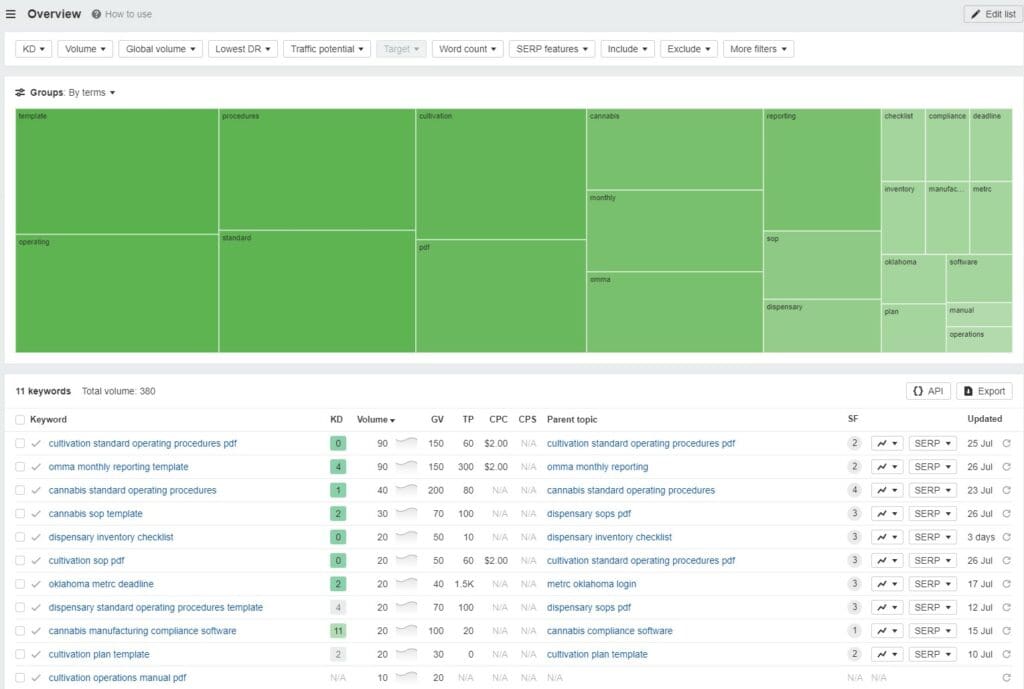The height and width of the screenshot is (689, 1024).
Task: Sort table by Volume column header
Action: click(x=376, y=419)
